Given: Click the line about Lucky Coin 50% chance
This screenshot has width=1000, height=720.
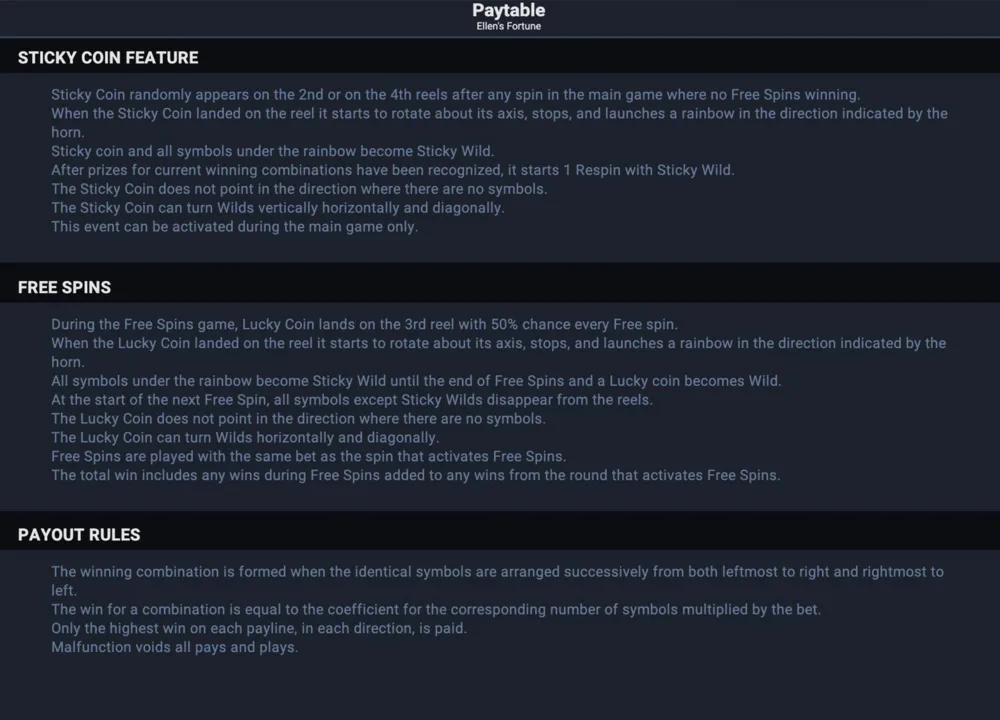Looking at the screenshot, I should click(x=364, y=324).
